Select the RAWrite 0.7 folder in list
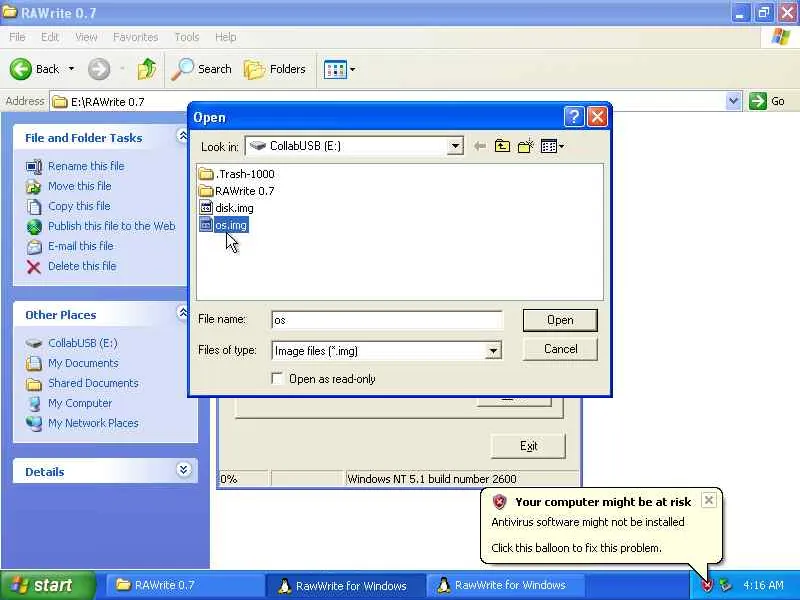Screen dimensions: 800x600 237,191
